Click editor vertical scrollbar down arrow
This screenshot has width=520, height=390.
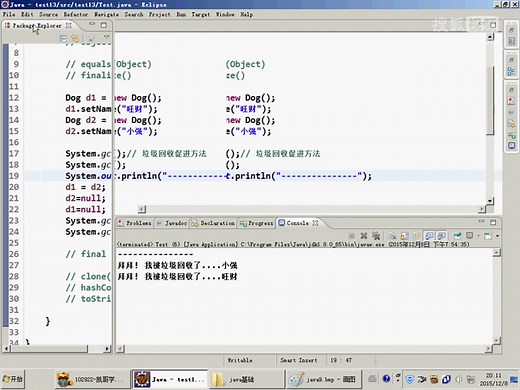coord(490,201)
